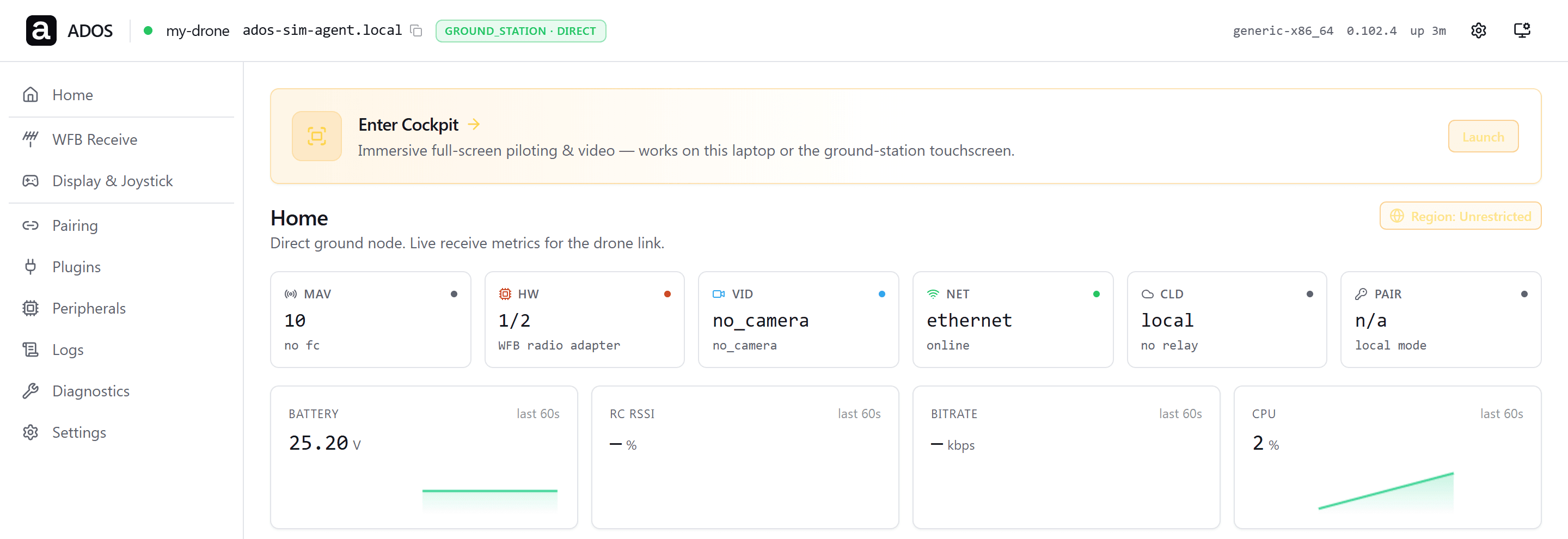The width and height of the screenshot is (1568, 539).
Task: Open Display & Joystick page
Action: click(122, 181)
